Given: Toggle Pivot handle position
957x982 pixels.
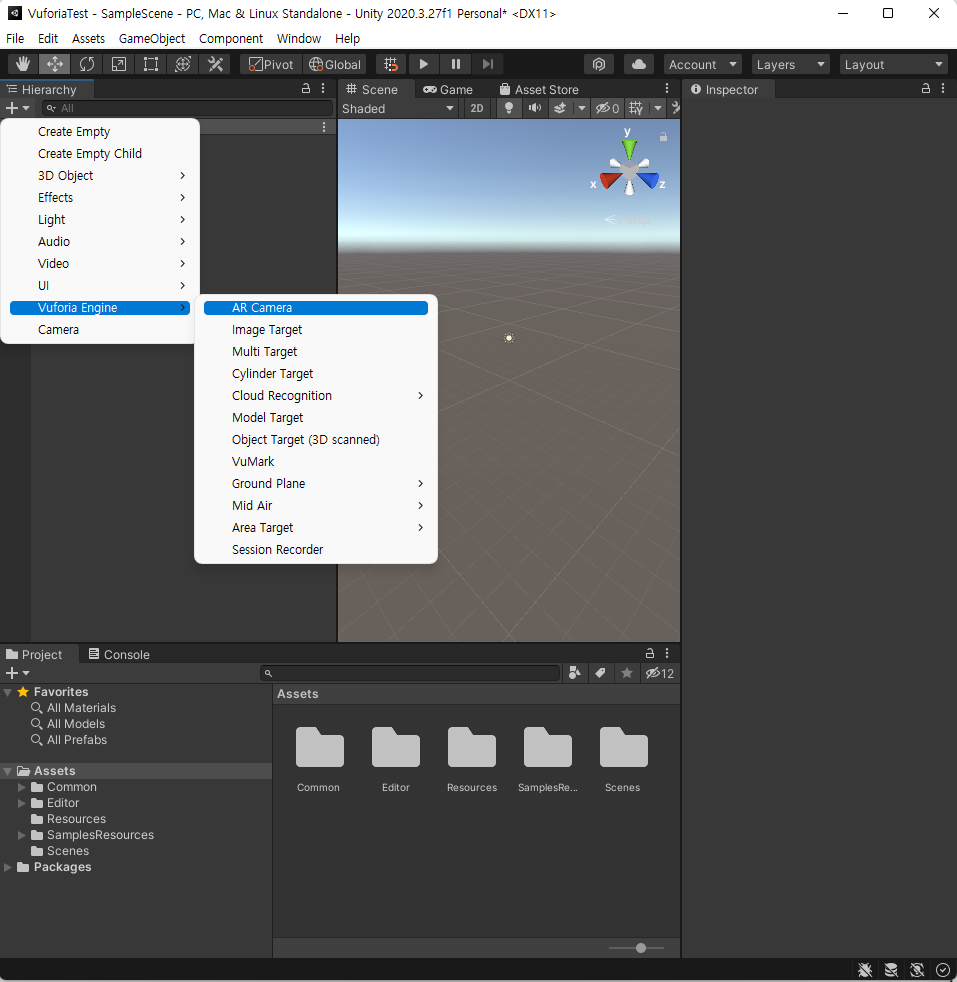Looking at the screenshot, I should 271,64.
